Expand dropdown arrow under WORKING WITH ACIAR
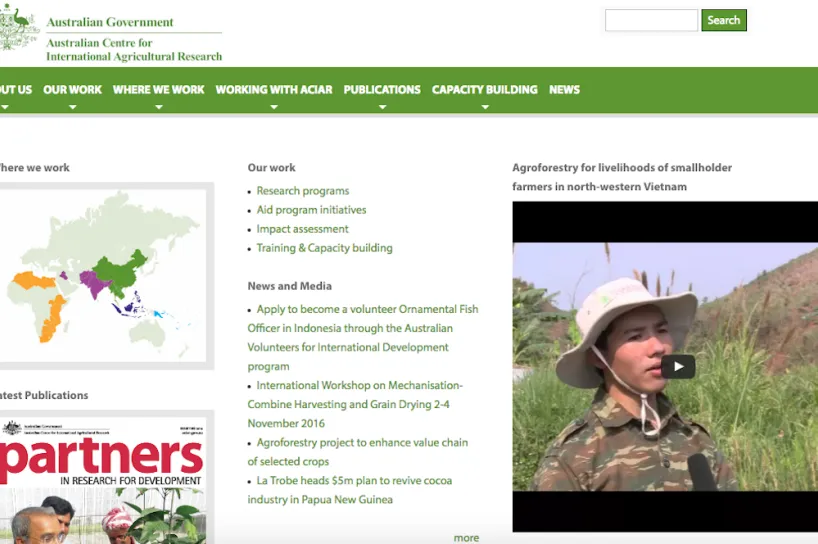The image size is (818, 544). pos(274,107)
